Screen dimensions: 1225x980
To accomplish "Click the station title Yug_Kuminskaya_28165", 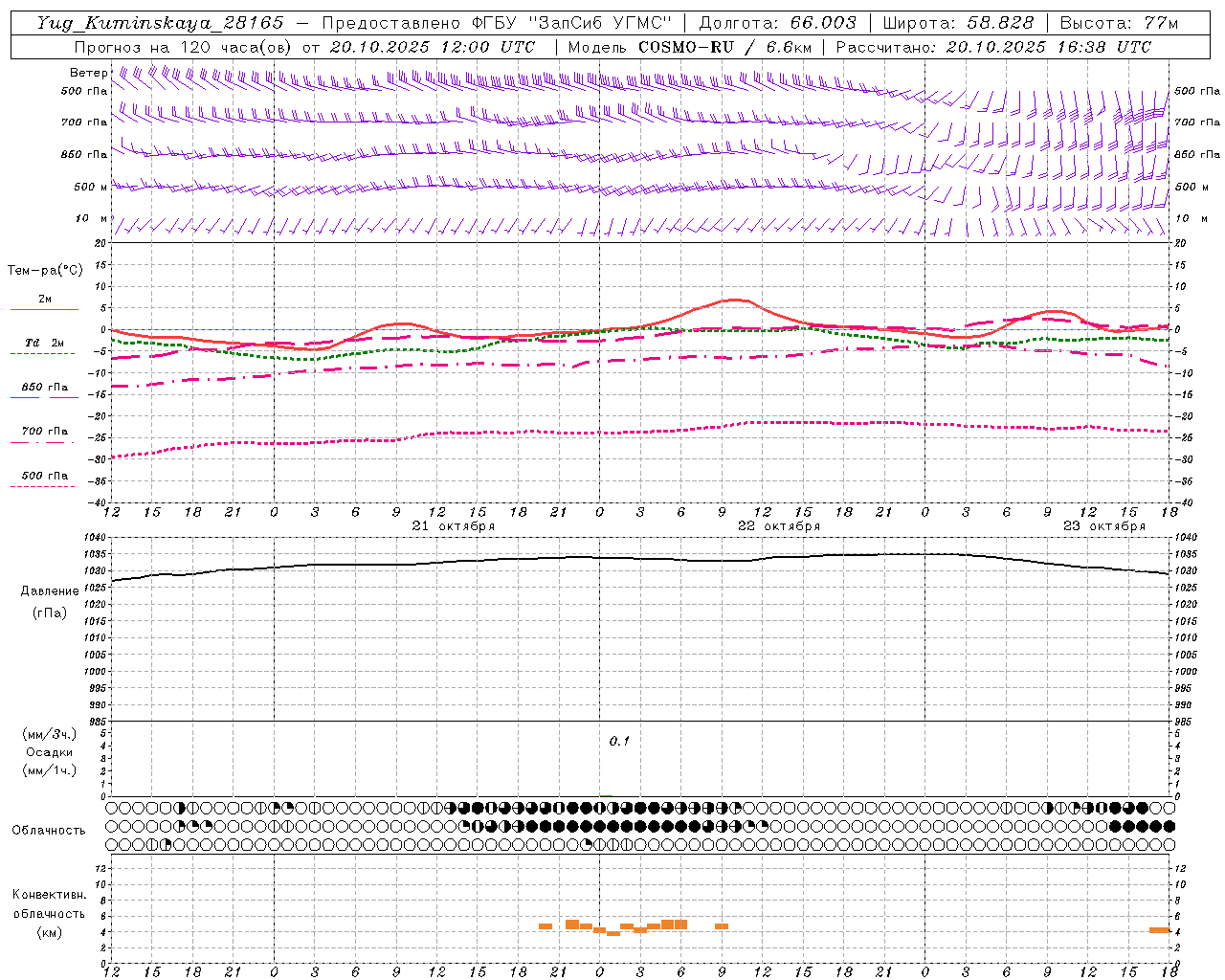I will click(x=160, y=23).
